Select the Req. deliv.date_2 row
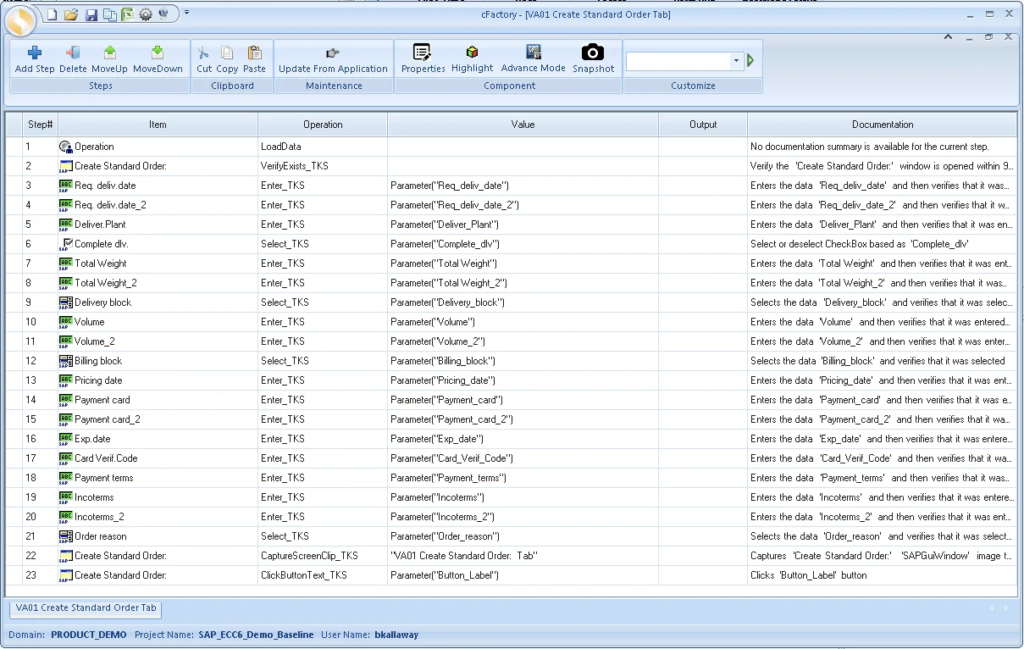 coord(511,205)
